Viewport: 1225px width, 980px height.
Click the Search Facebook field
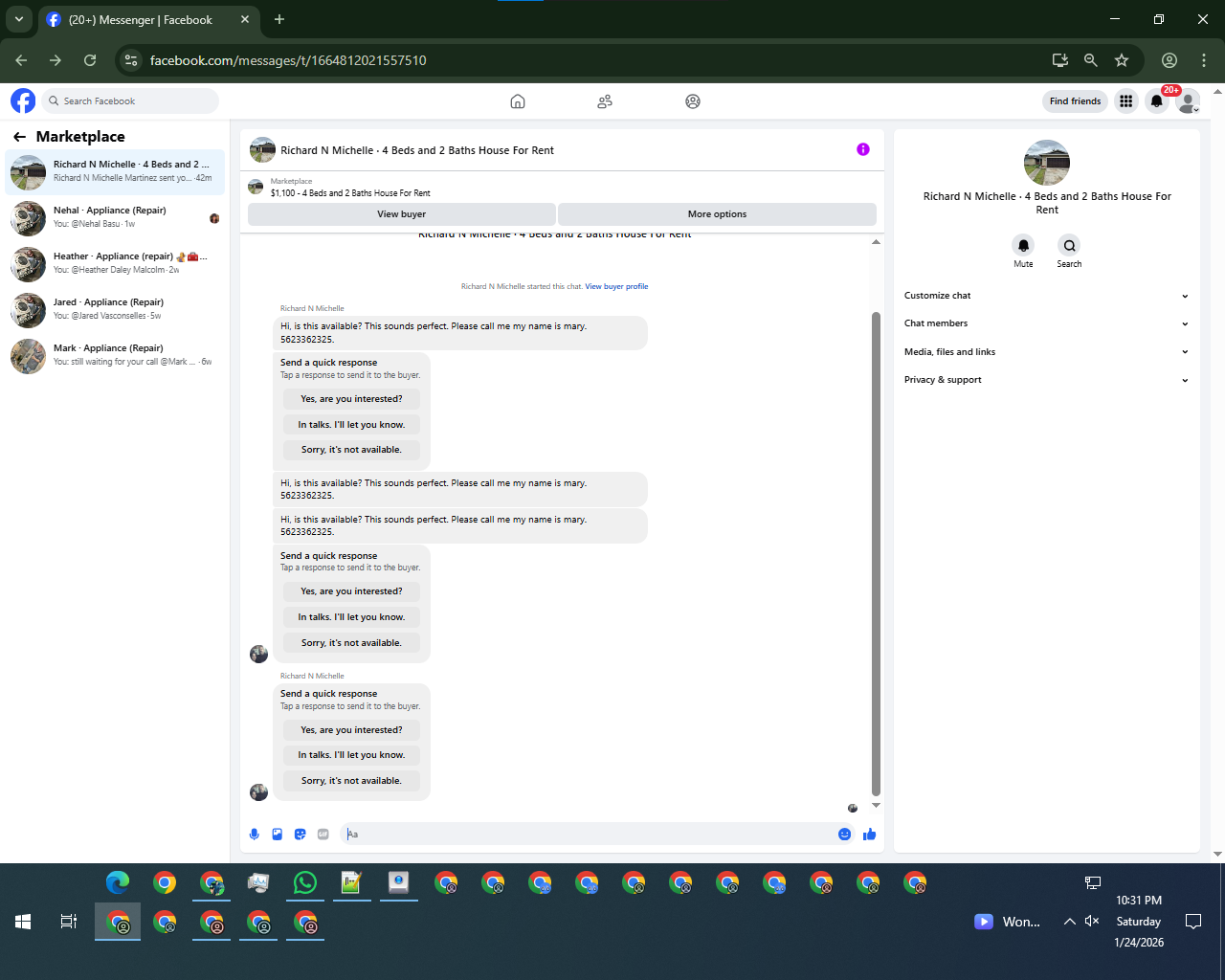click(129, 101)
